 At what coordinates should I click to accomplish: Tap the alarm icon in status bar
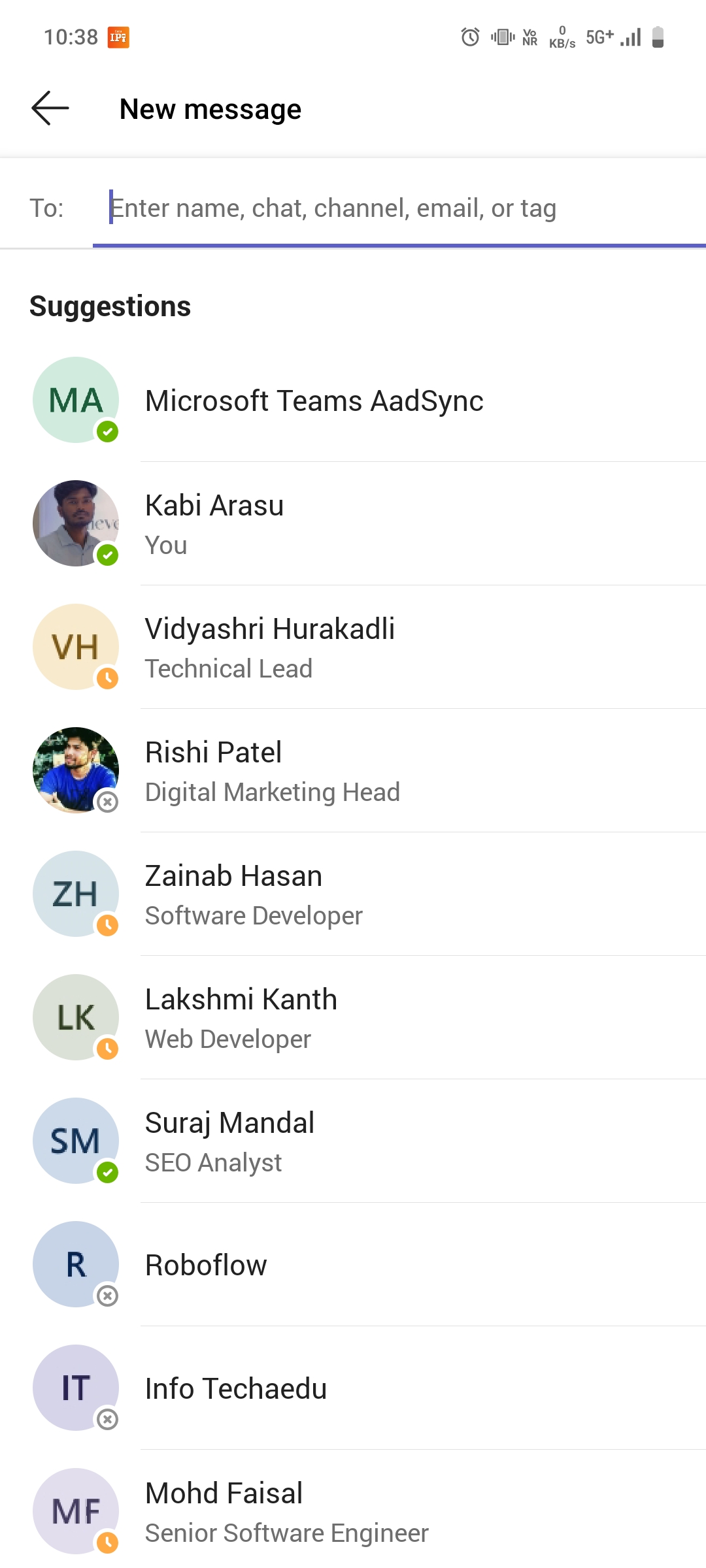click(x=470, y=37)
